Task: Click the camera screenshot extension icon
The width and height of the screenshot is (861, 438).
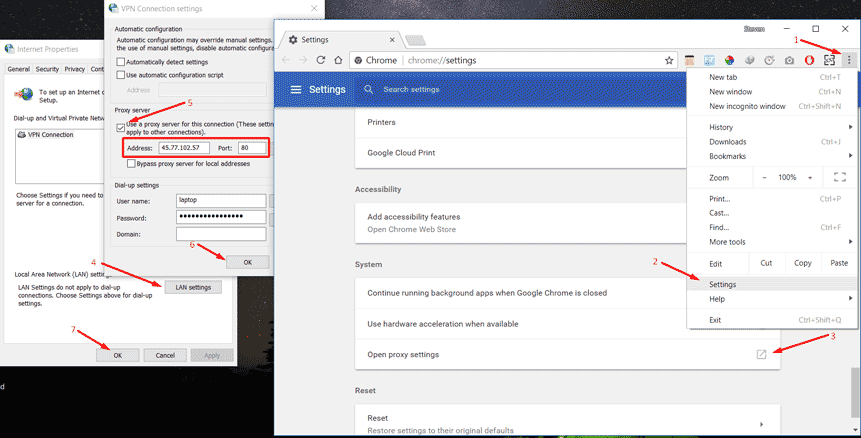Action: coord(790,60)
